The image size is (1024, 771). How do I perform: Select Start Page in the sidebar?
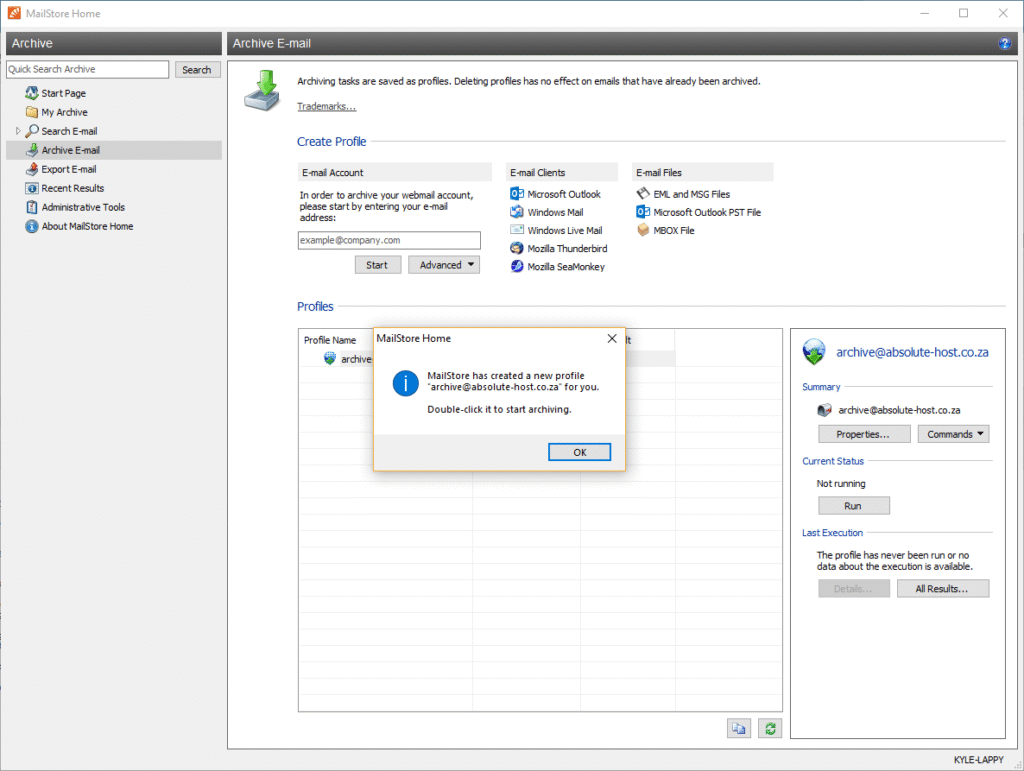click(63, 93)
